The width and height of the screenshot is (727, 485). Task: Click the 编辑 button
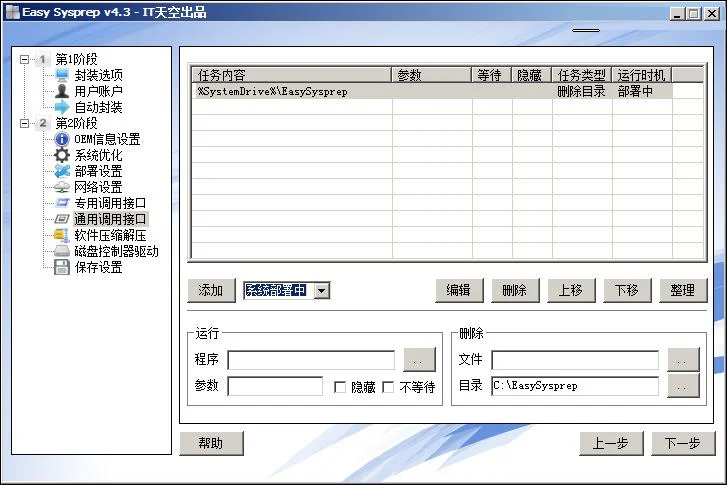[459, 290]
